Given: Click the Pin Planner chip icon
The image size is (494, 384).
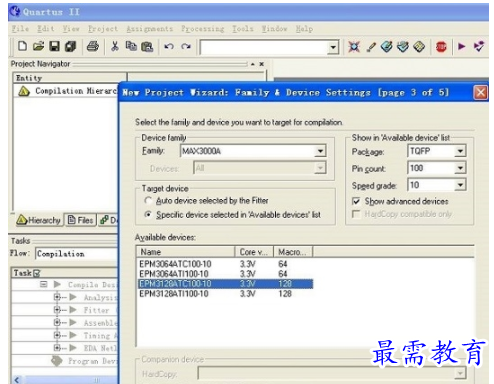Looking at the screenshot, I should [387, 47].
